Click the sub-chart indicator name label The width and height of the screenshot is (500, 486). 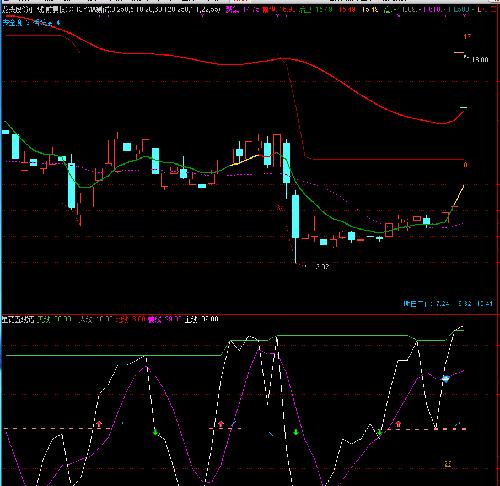18,320
